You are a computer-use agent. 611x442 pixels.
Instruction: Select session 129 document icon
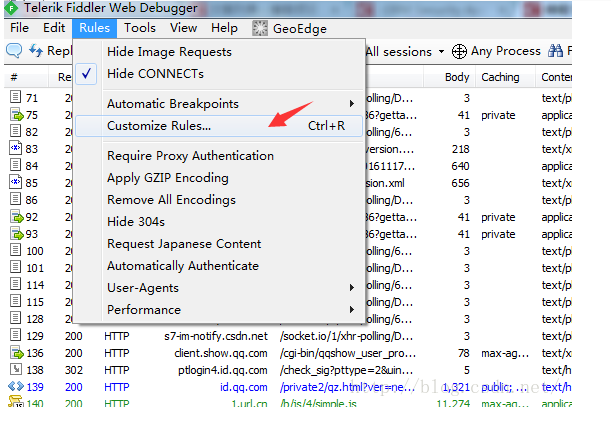pos(15,335)
